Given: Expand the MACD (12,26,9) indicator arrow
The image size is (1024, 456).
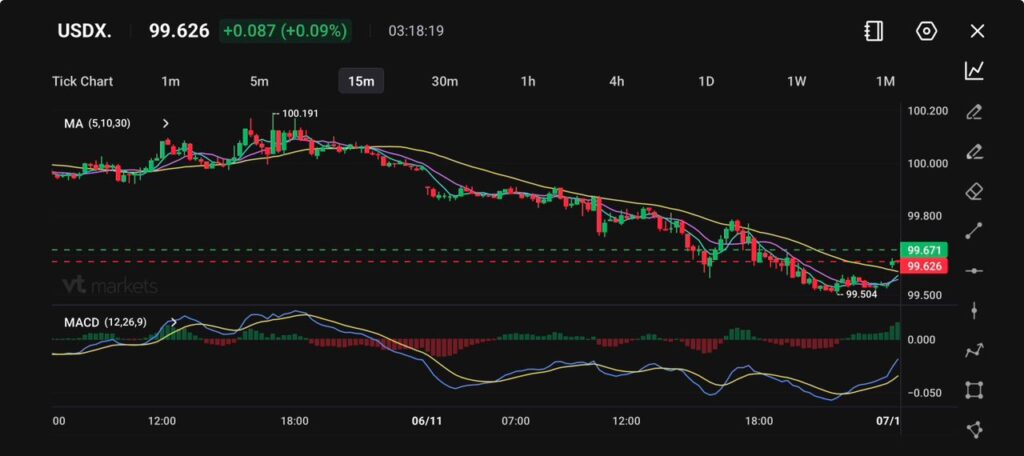Looking at the screenshot, I should (175, 322).
